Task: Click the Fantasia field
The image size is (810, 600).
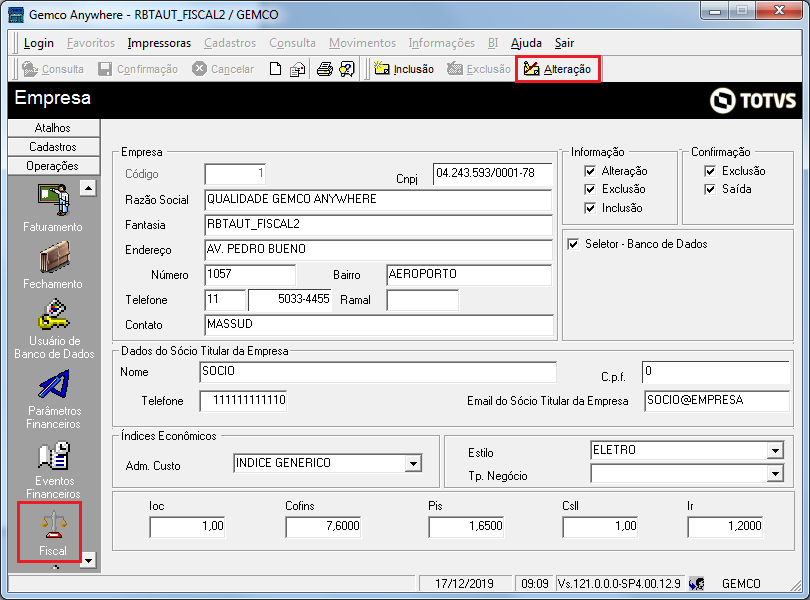Action: pos(378,225)
